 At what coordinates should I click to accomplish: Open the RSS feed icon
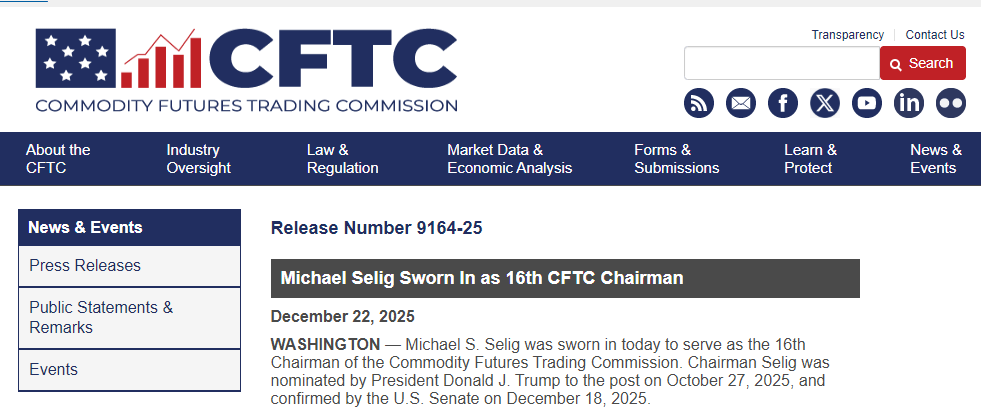pos(699,103)
